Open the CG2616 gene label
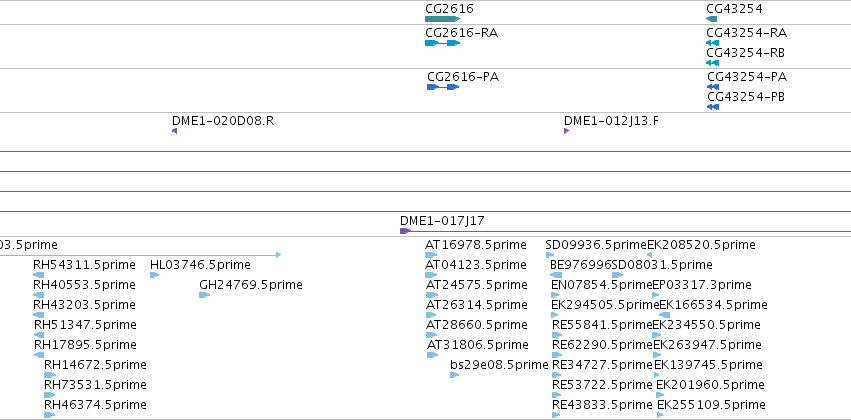Screen dimensions: 851x420 pos(449,9)
